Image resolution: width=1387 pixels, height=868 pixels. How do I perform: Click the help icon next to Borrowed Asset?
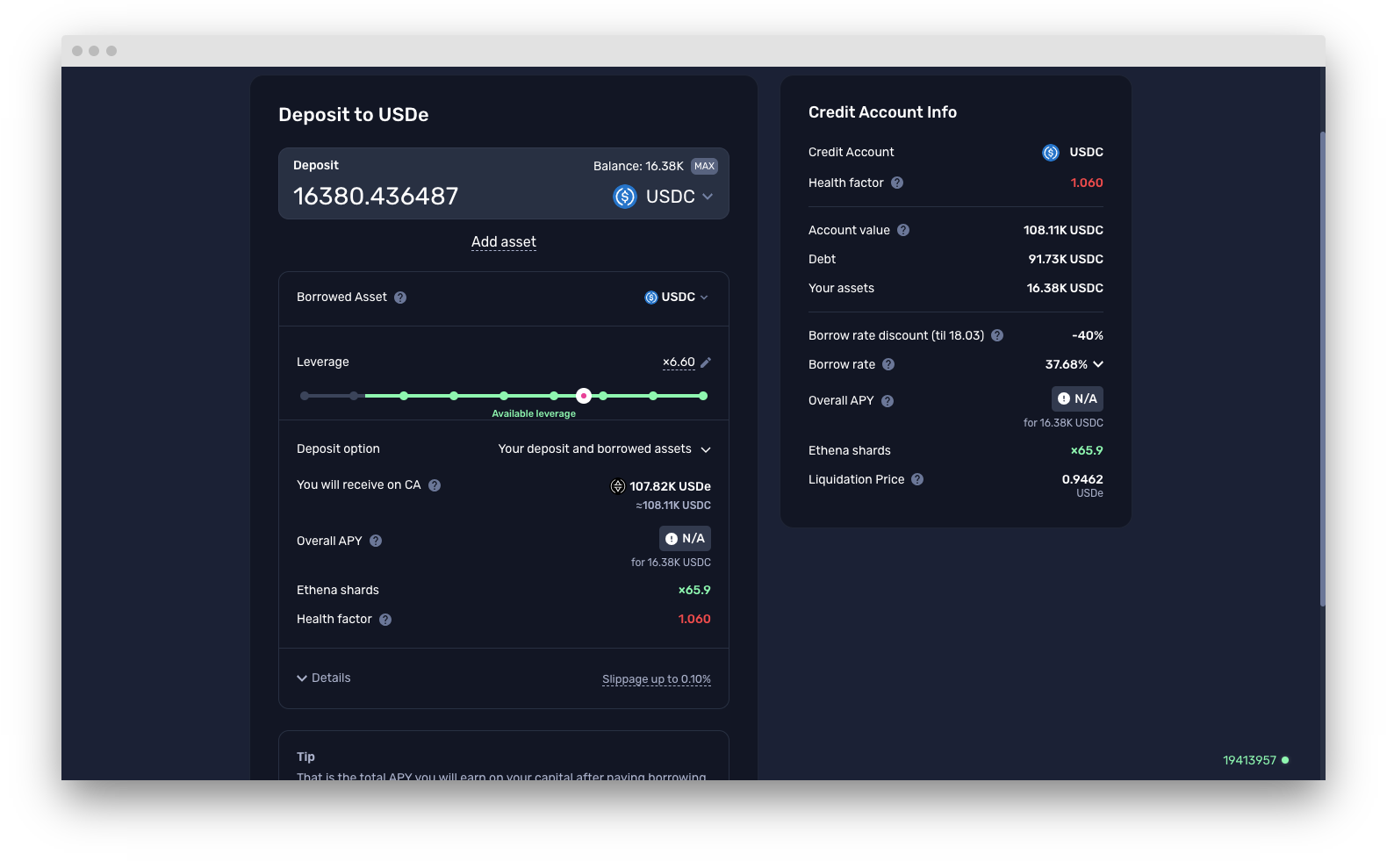pyautogui.click(x=400, y=298)
